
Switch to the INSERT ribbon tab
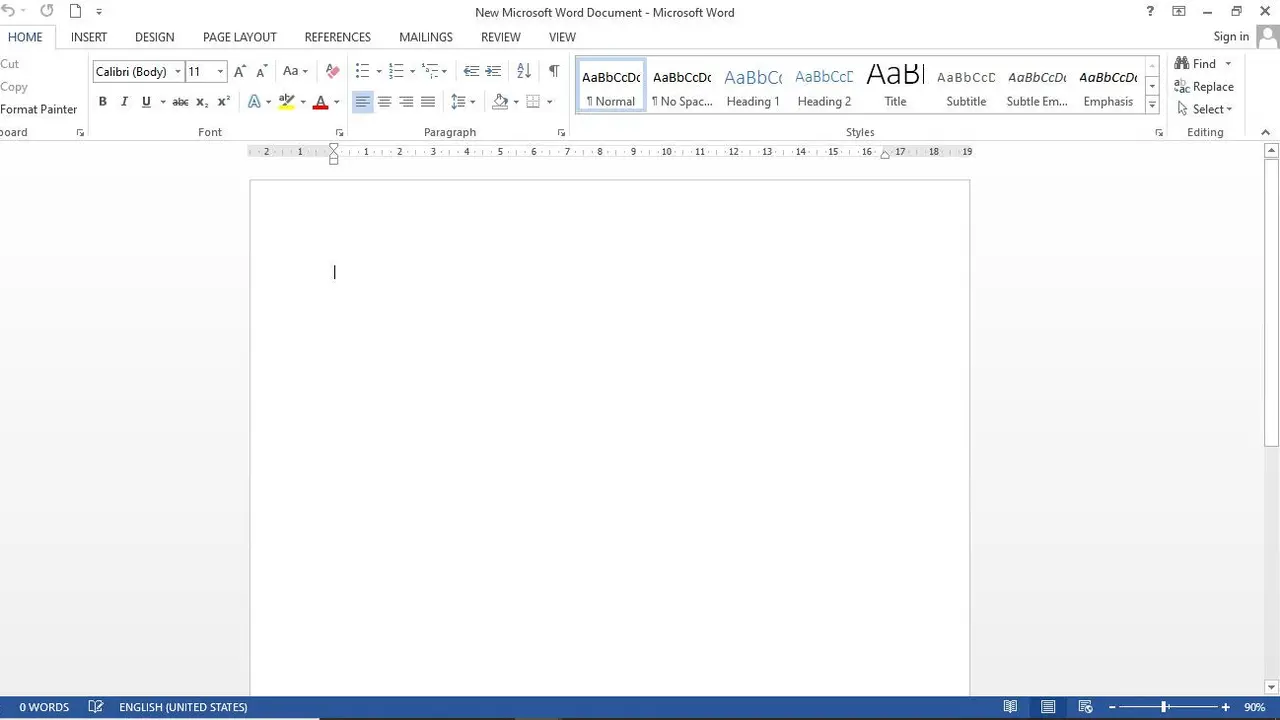tap(89, 37)
